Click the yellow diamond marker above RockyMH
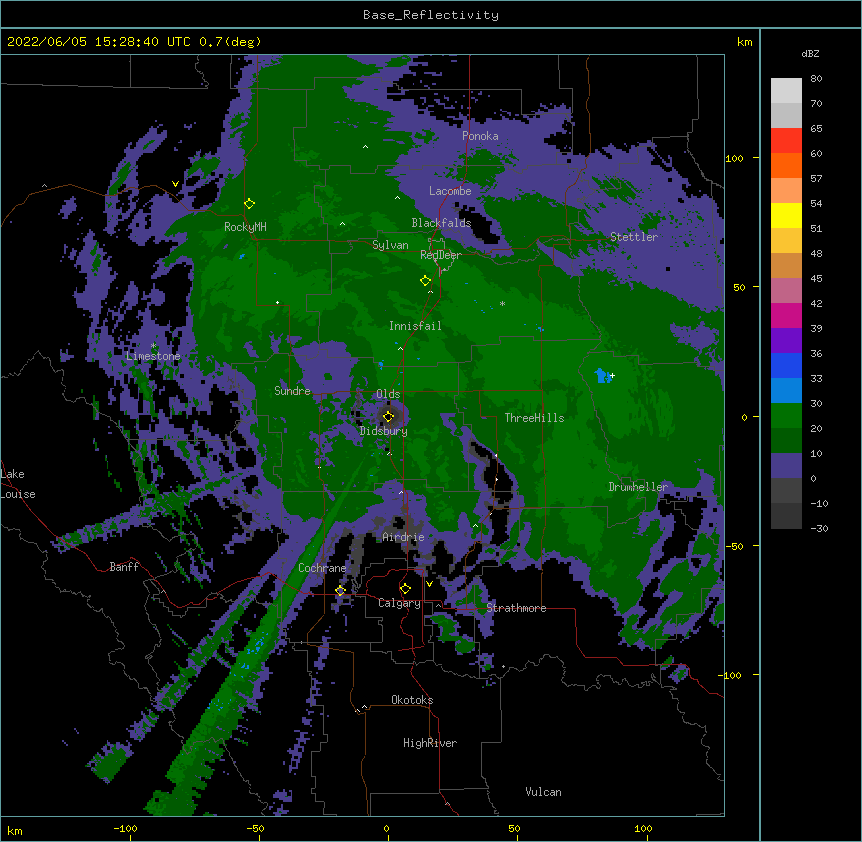This screenshot has height=842, width=862. coord(250,204)
